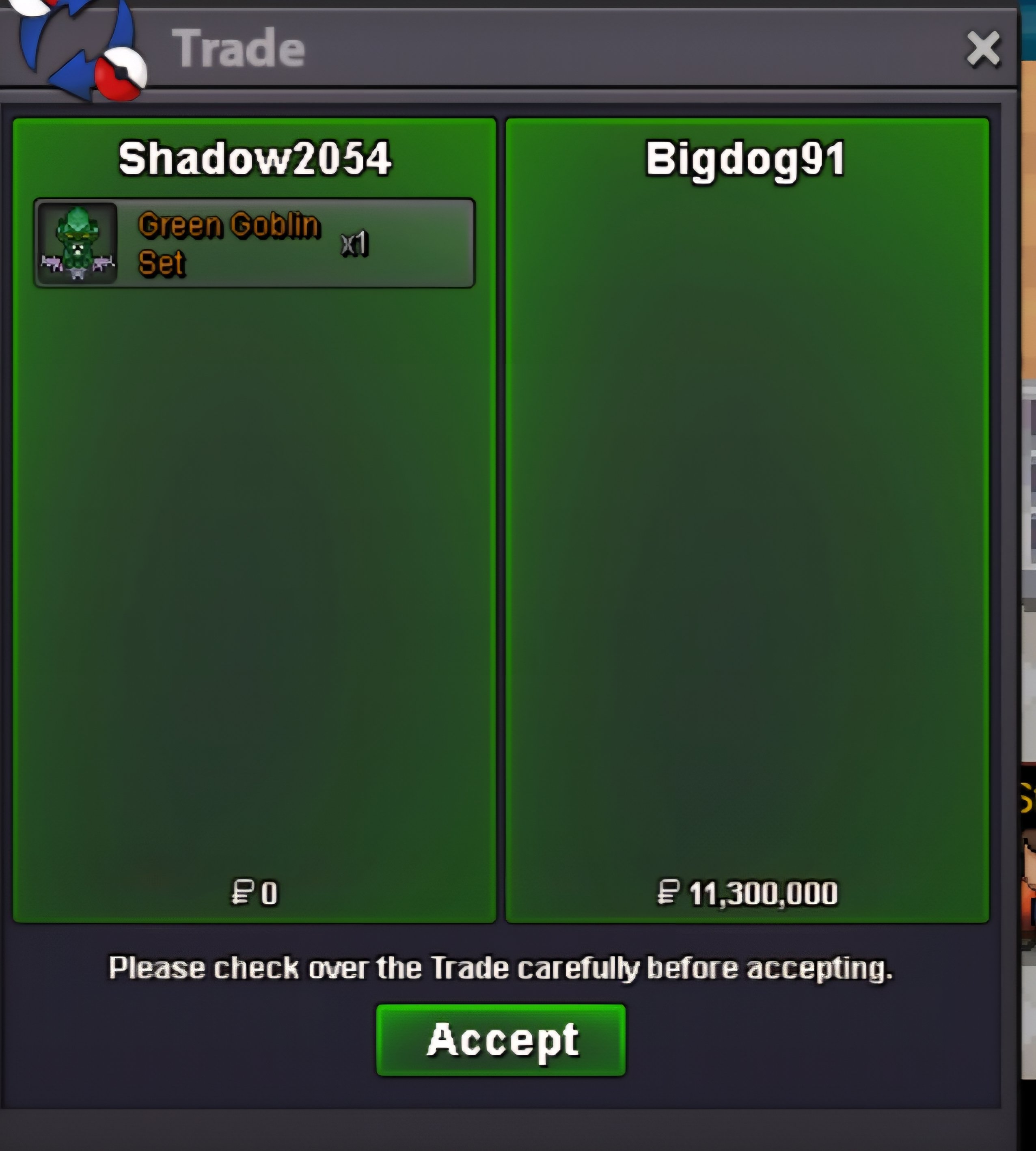Close the Trade window
Screen dimensions: 1036x1151
tap(984, 49)
